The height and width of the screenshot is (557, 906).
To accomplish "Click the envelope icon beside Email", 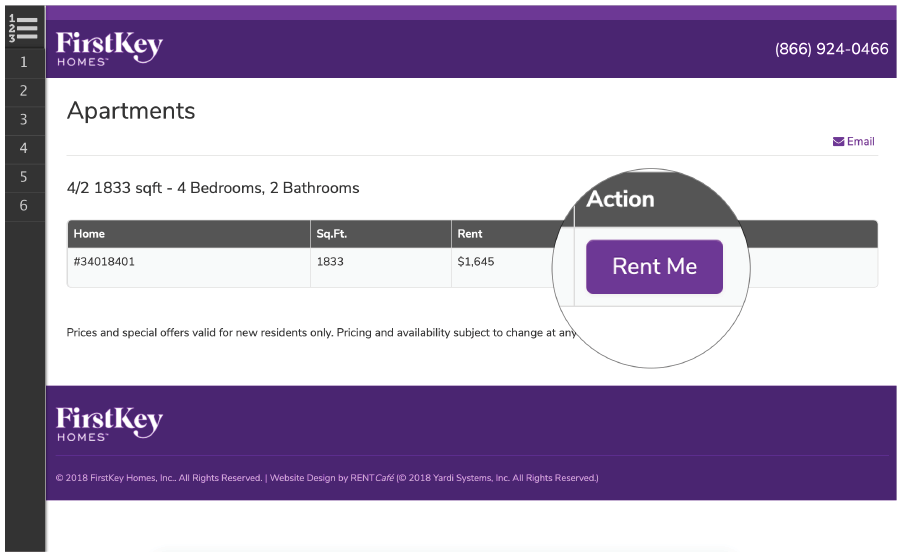I will click(838, 142).
